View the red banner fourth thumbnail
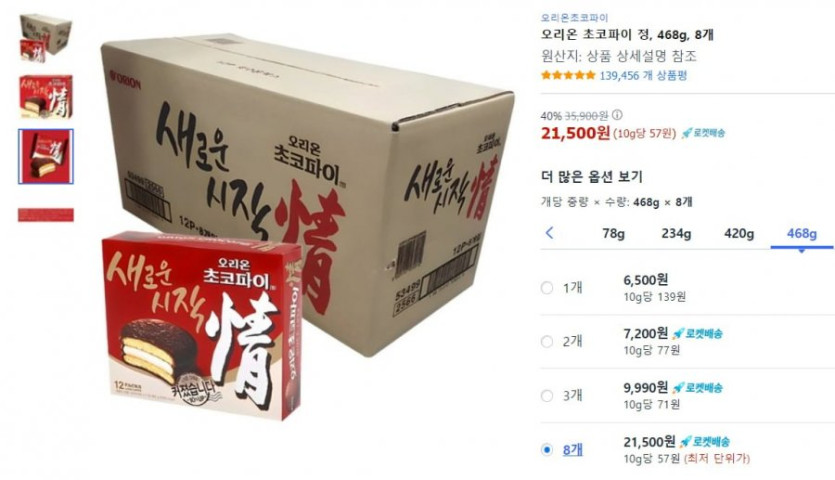The height and width of the screenshot is (480, 835). [46, 215]
